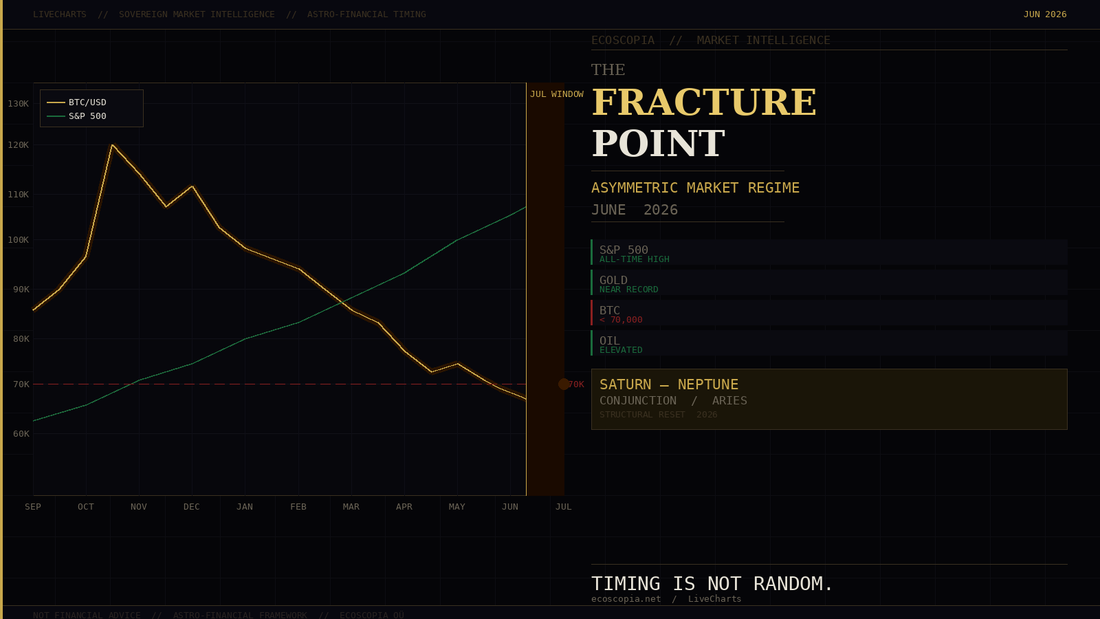Click the JUL WINDOW label

pos(556,94)
